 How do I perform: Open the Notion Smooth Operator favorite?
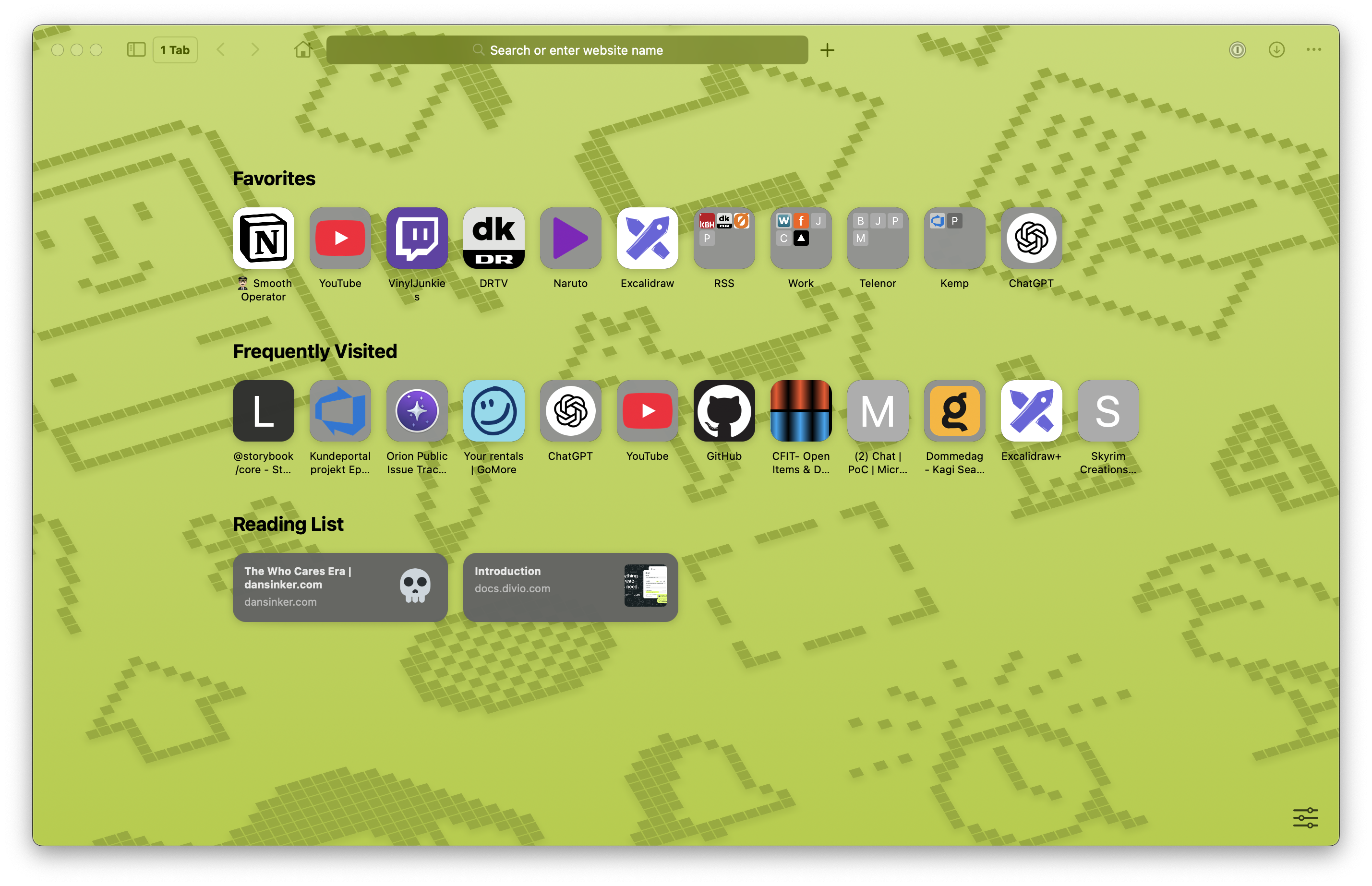click(x=264, y=238)
